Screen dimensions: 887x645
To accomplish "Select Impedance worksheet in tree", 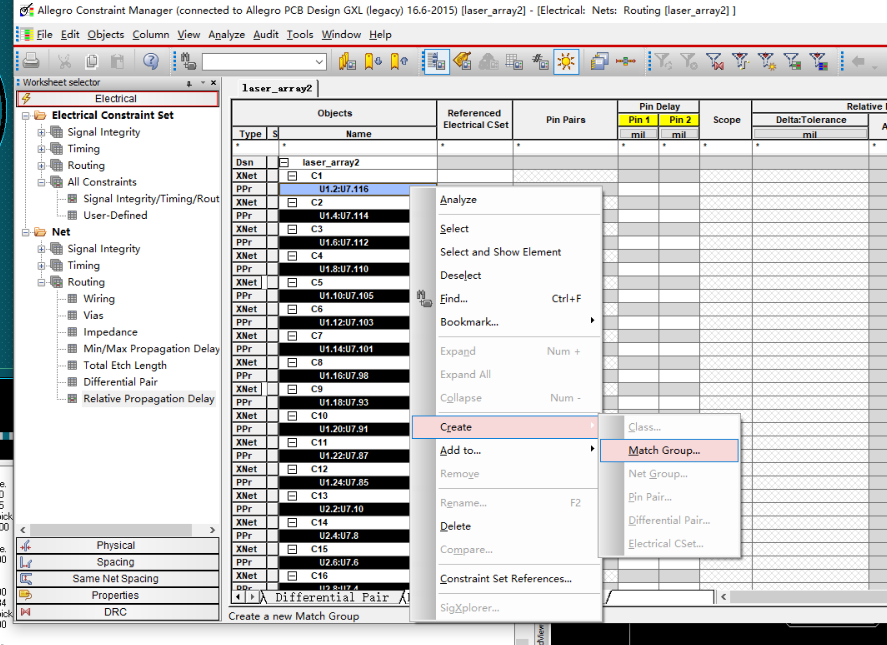I will pyautogui.click(x=110, y=332).
